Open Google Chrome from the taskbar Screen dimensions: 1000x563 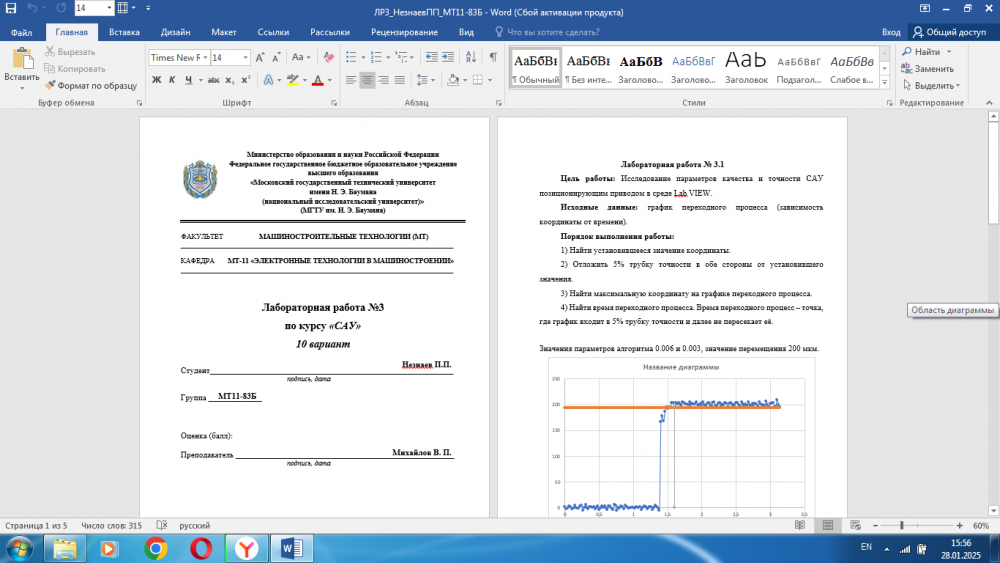(x=155, y=548)
